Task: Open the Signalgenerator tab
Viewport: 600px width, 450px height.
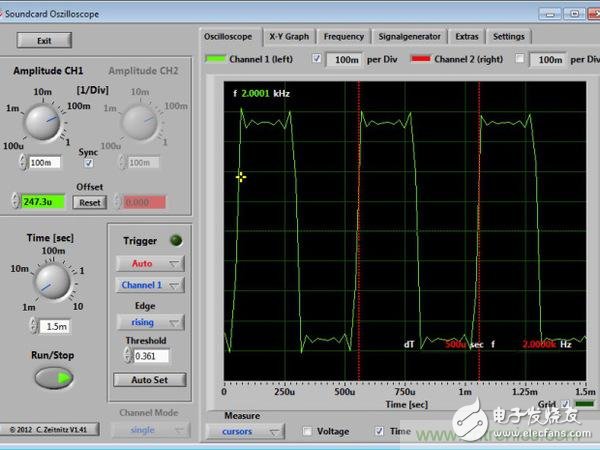Action: (409, 36)
